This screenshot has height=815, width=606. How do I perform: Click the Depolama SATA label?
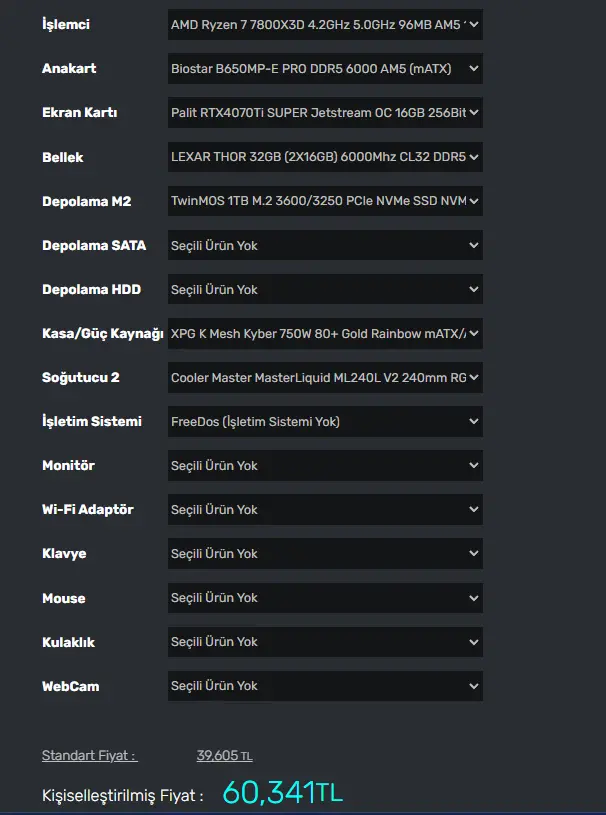(x=94, y=245)
